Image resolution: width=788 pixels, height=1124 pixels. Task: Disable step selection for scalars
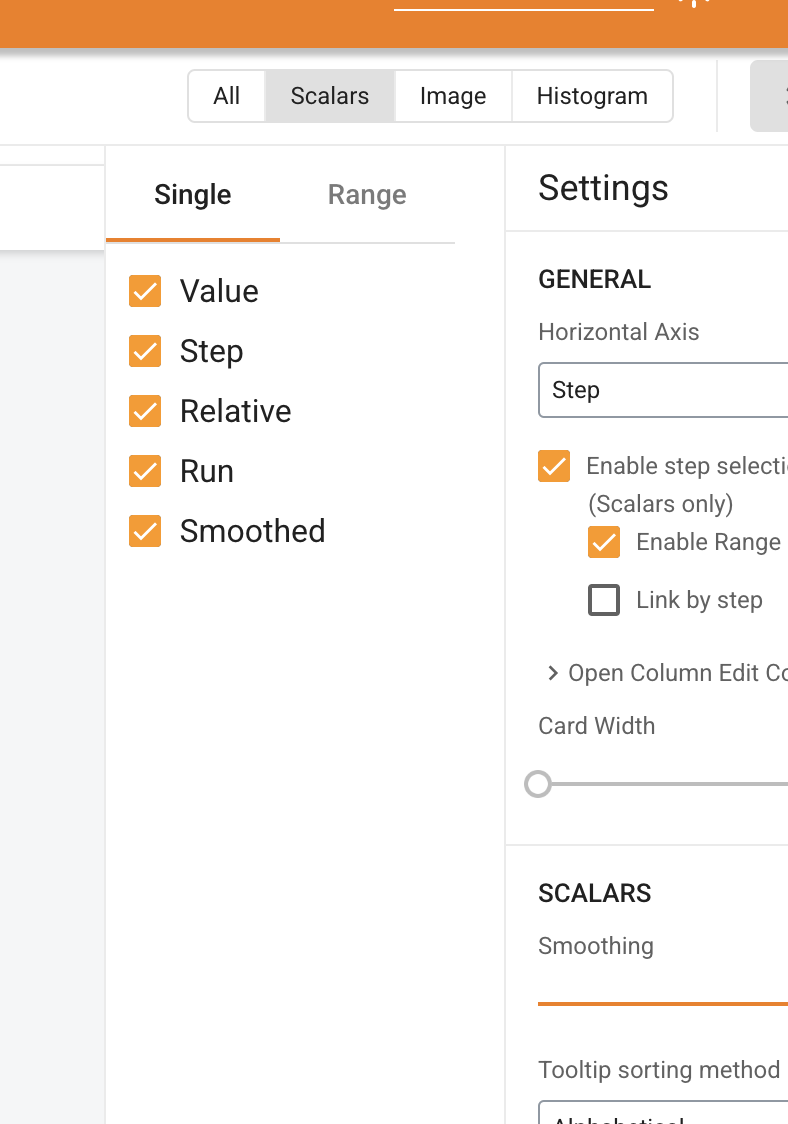pos(553,466)
